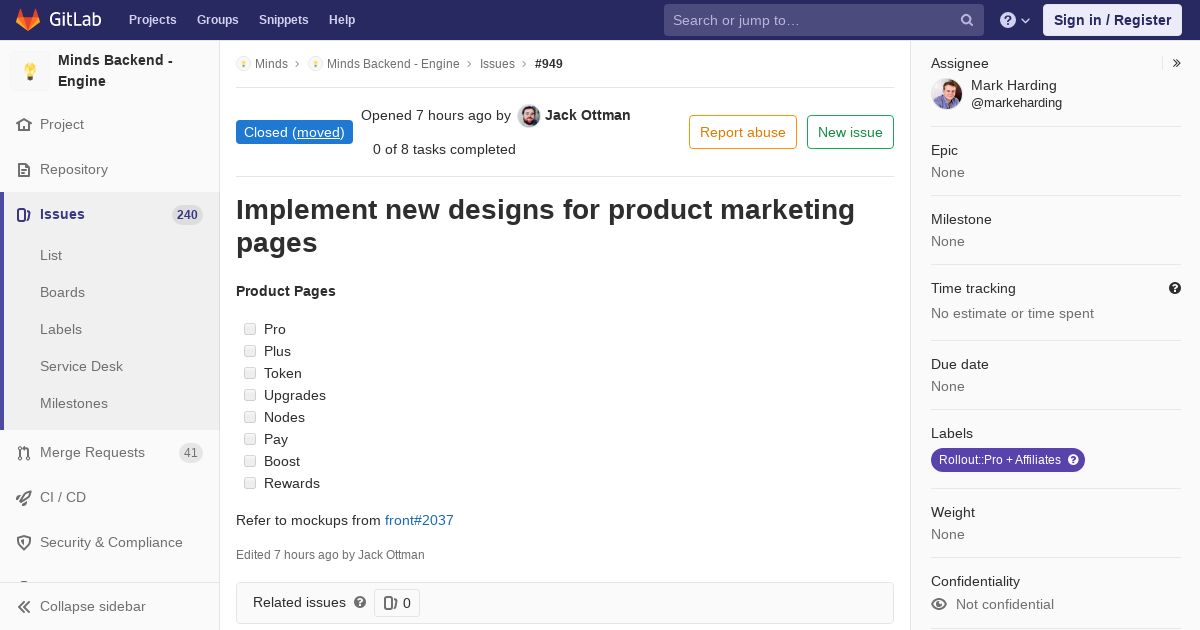Toggle the Rewards task checkbox

click(250, 483)
